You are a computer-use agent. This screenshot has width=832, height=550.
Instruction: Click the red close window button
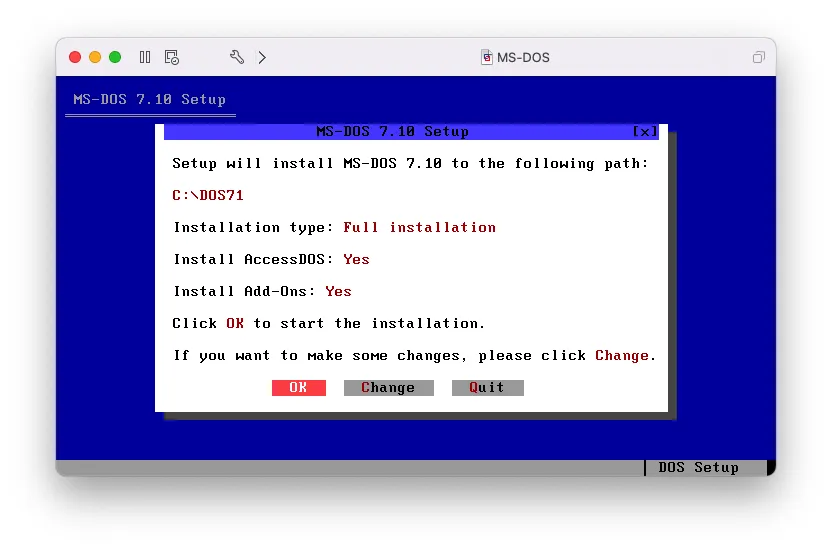[x=75, y=57]
